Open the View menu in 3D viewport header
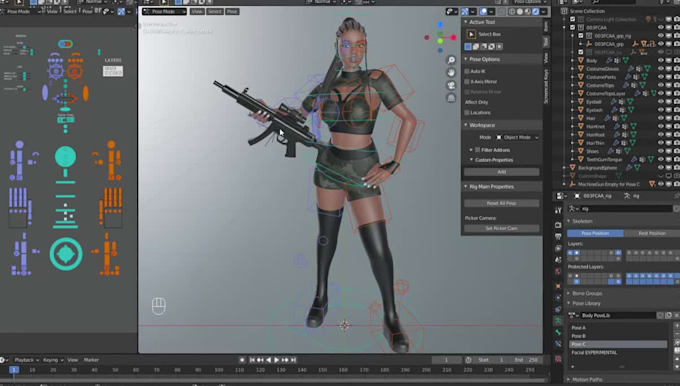 coord(197,12)
